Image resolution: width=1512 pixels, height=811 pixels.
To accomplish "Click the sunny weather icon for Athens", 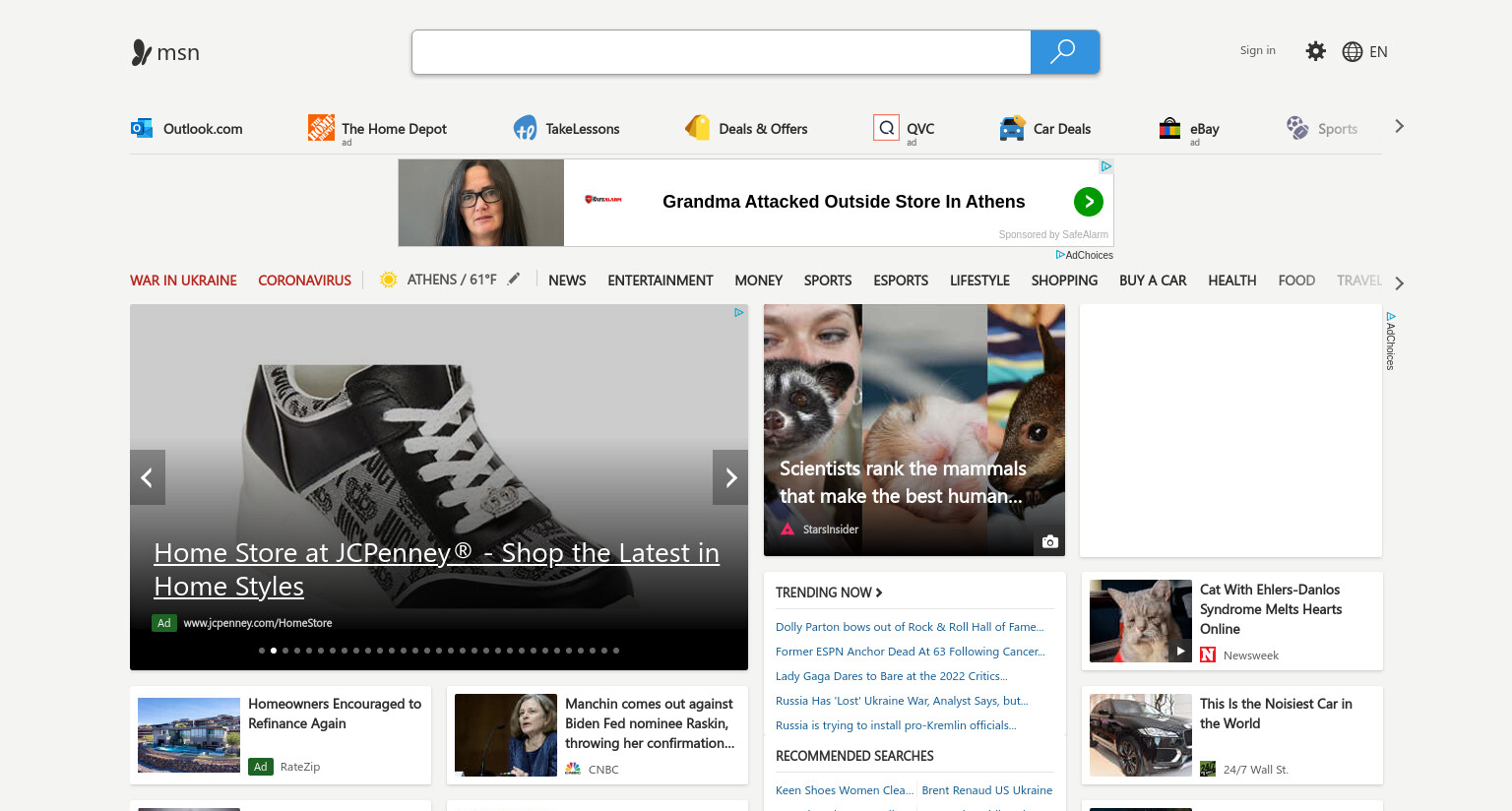I will pos(388,280).
